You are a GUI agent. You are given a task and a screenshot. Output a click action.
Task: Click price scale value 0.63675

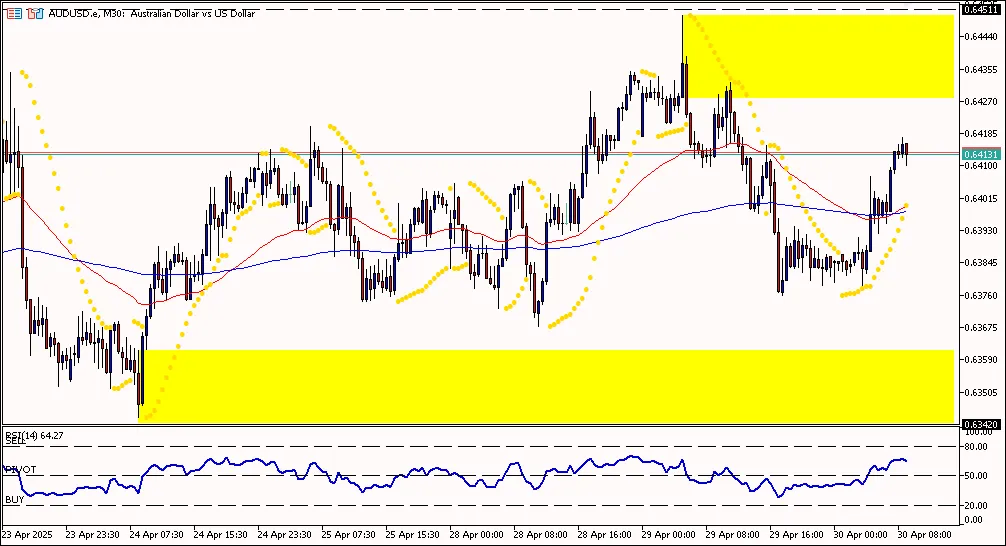(x=981, y=327)
